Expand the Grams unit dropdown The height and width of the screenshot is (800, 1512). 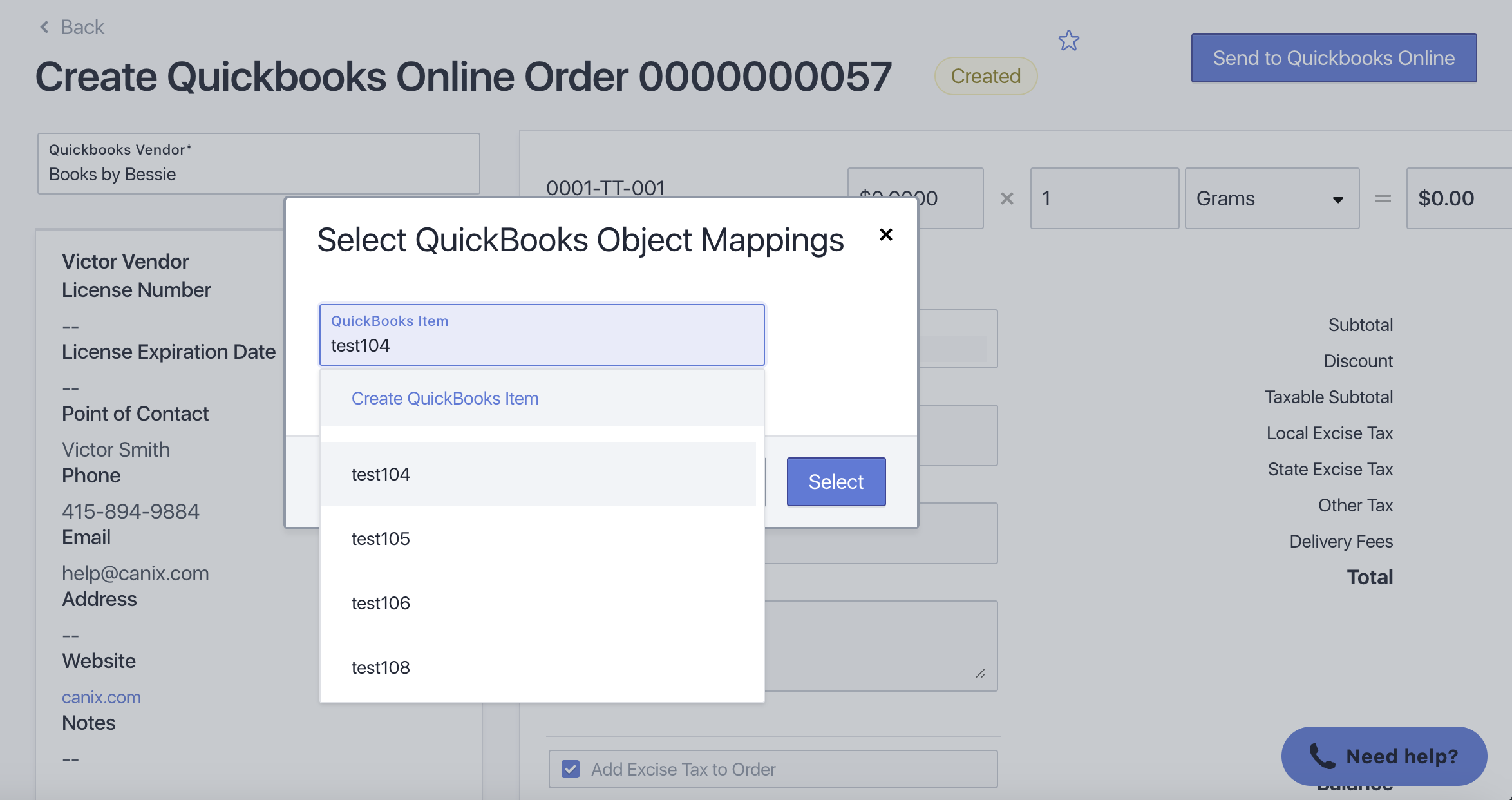[1272, 198]
